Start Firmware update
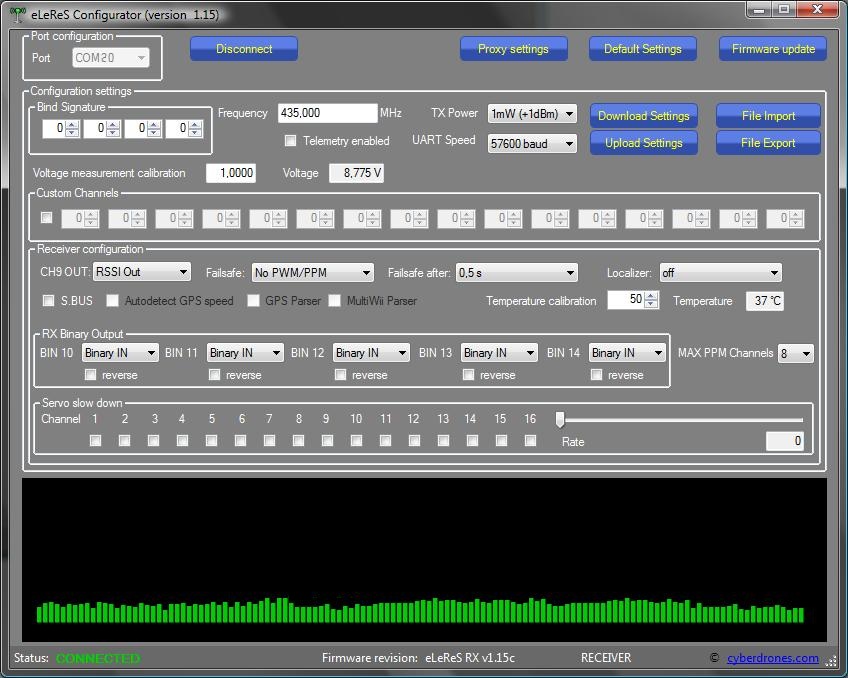 (x=773, y=49)
